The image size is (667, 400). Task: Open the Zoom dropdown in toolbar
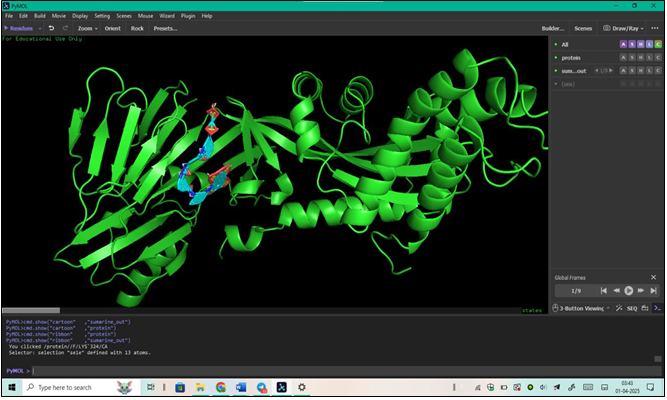(88, 28)
